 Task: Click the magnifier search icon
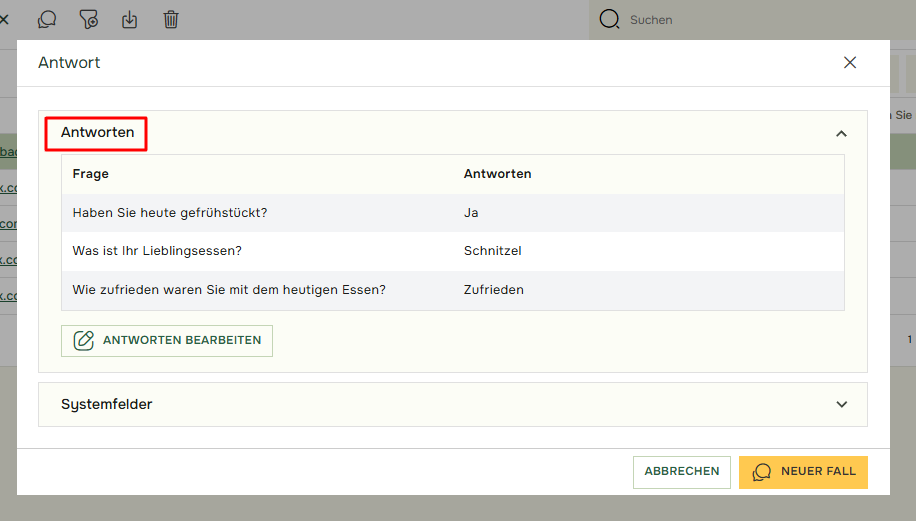pyautogui.click(x=609, y=19)
